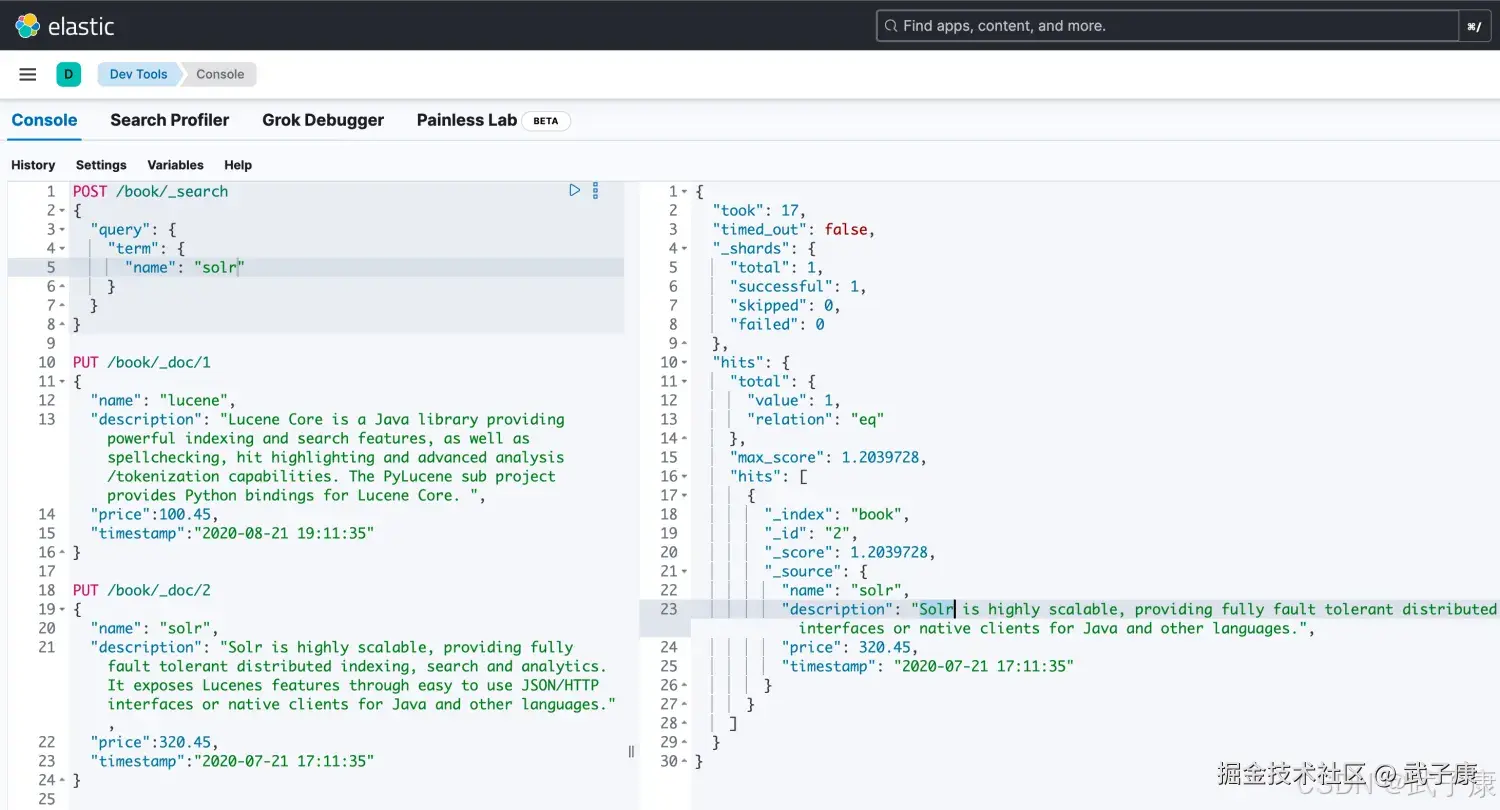Click the BETA badge next to Painless Lab
The image size is (1500, 810).
coord(545,120)
